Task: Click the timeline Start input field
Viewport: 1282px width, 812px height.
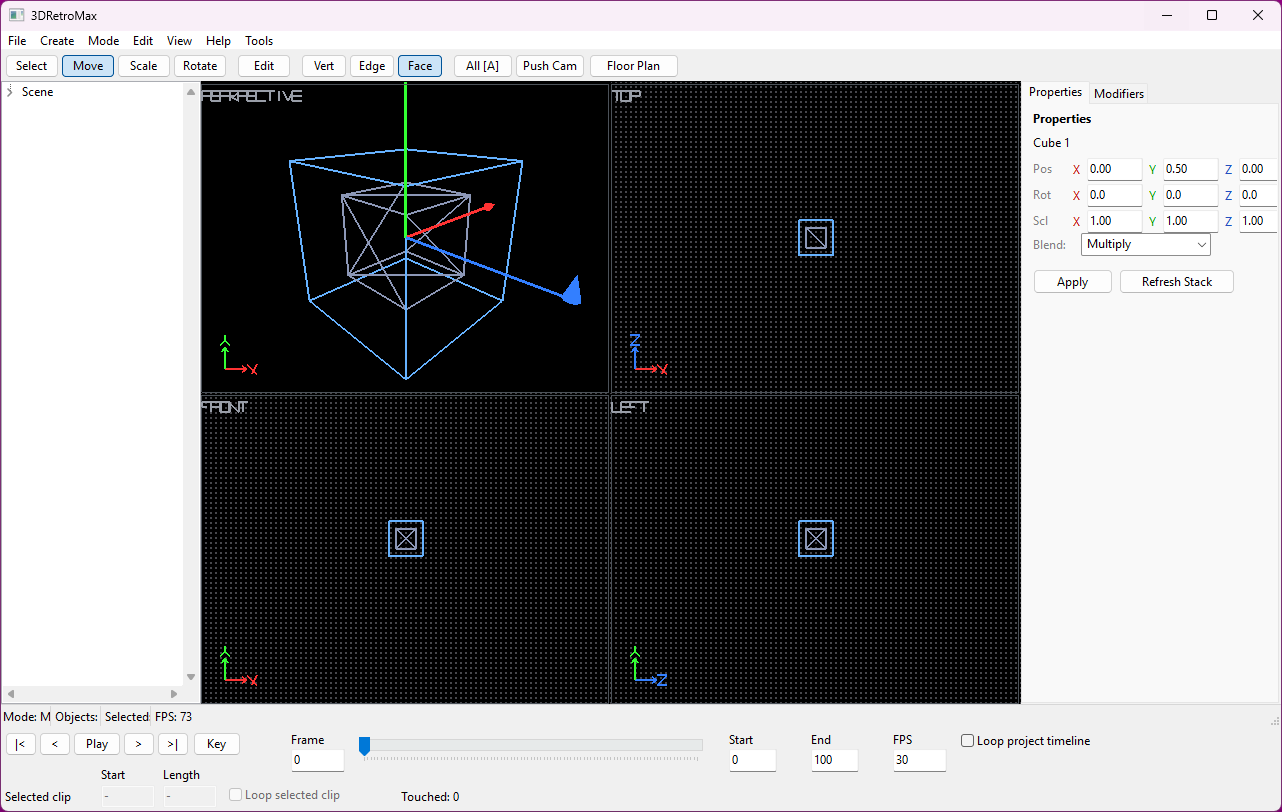Action: (x=753, y=761)
